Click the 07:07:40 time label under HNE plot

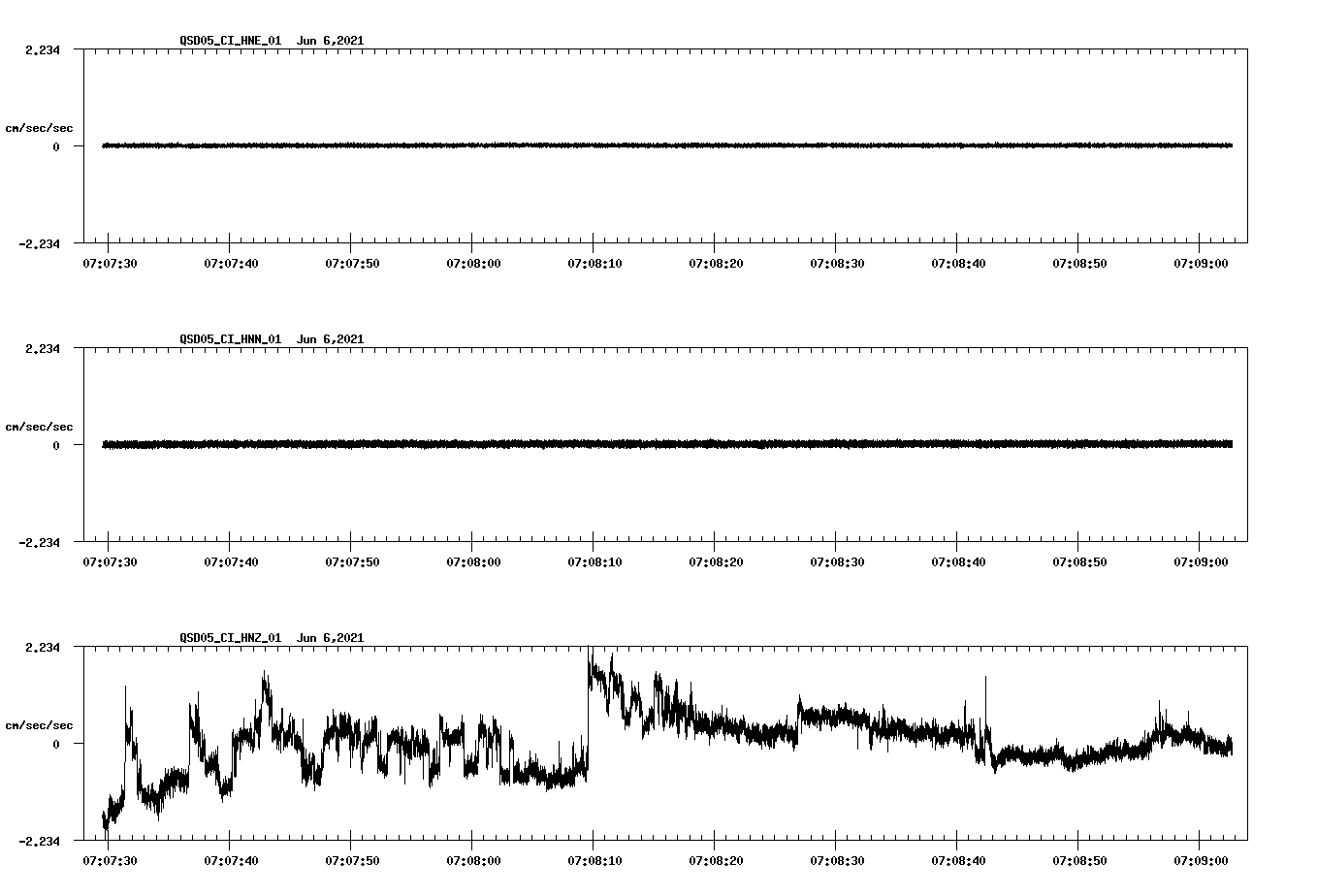pos(231,264)
